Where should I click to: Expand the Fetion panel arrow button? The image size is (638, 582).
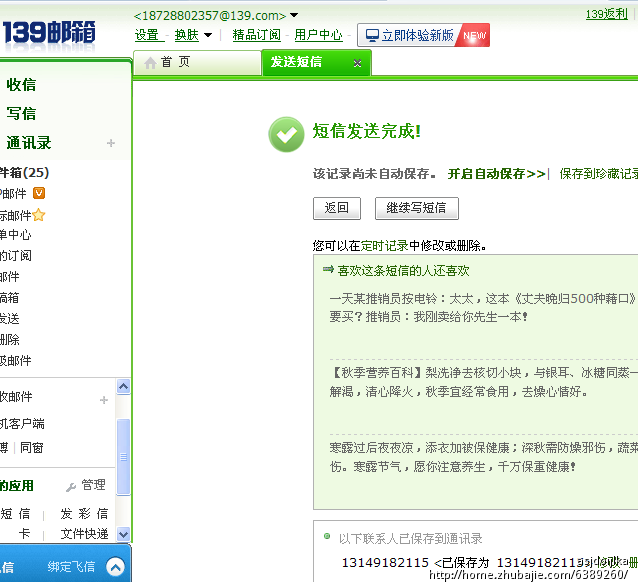[116, 567]
